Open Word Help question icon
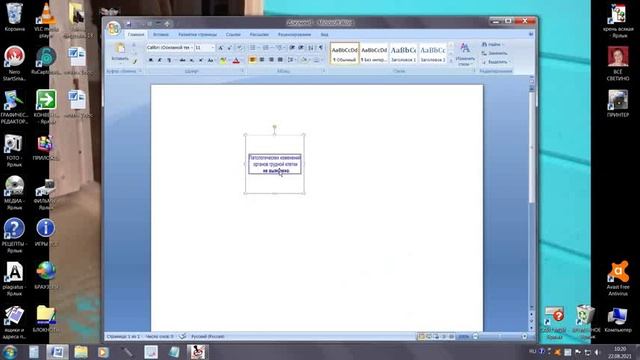This screenshot has width=640, height=360. point(531,34)
